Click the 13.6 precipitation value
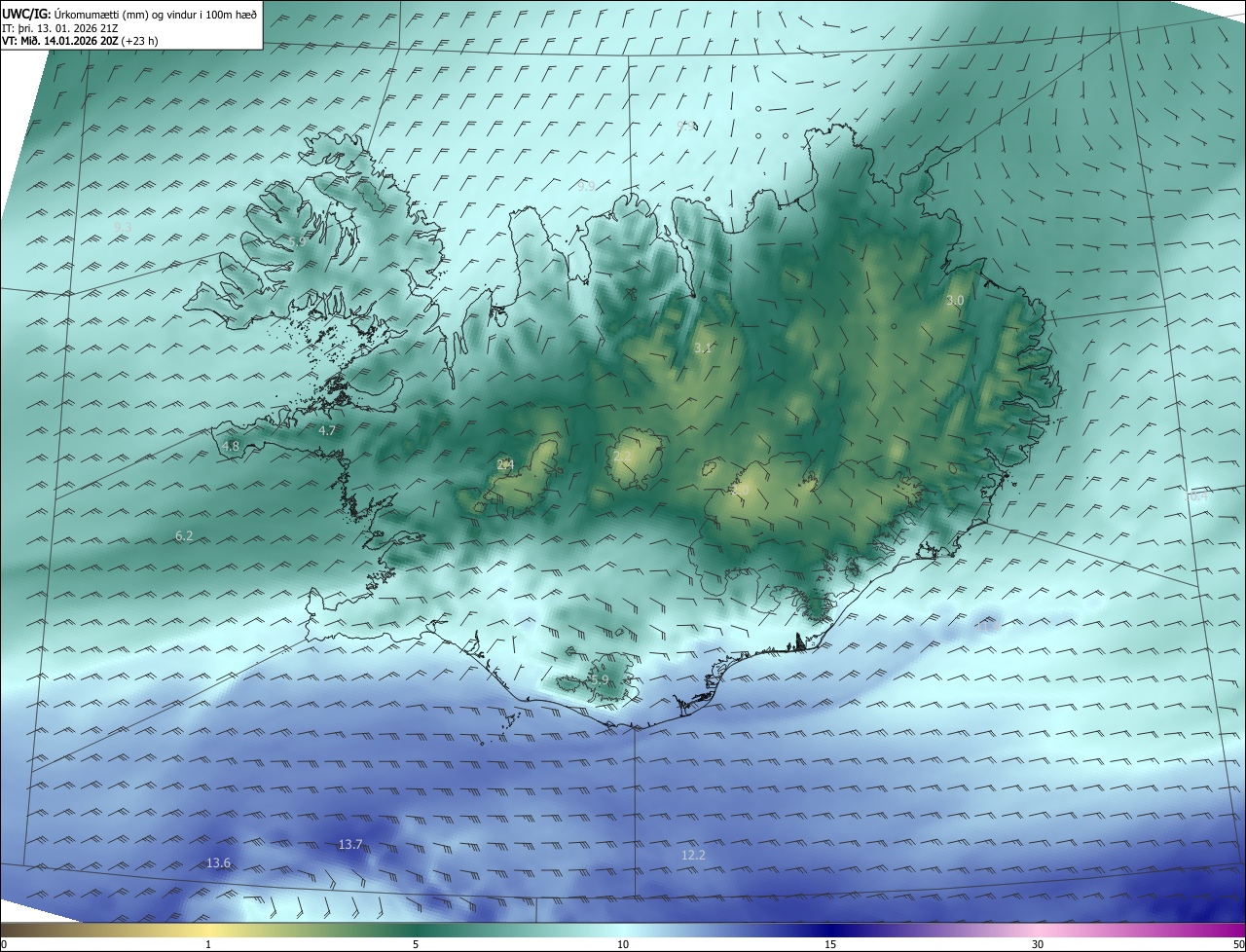1246x952 pixels. (219, 862)
